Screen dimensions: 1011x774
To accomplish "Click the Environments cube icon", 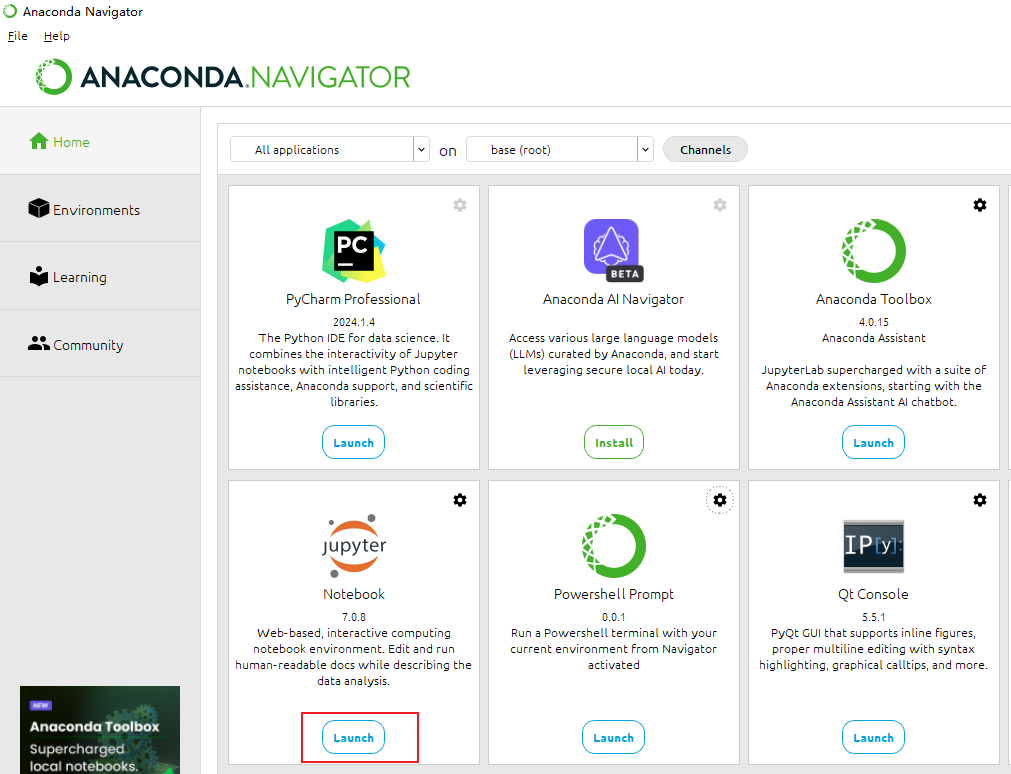I will click(x=39, y=208).
